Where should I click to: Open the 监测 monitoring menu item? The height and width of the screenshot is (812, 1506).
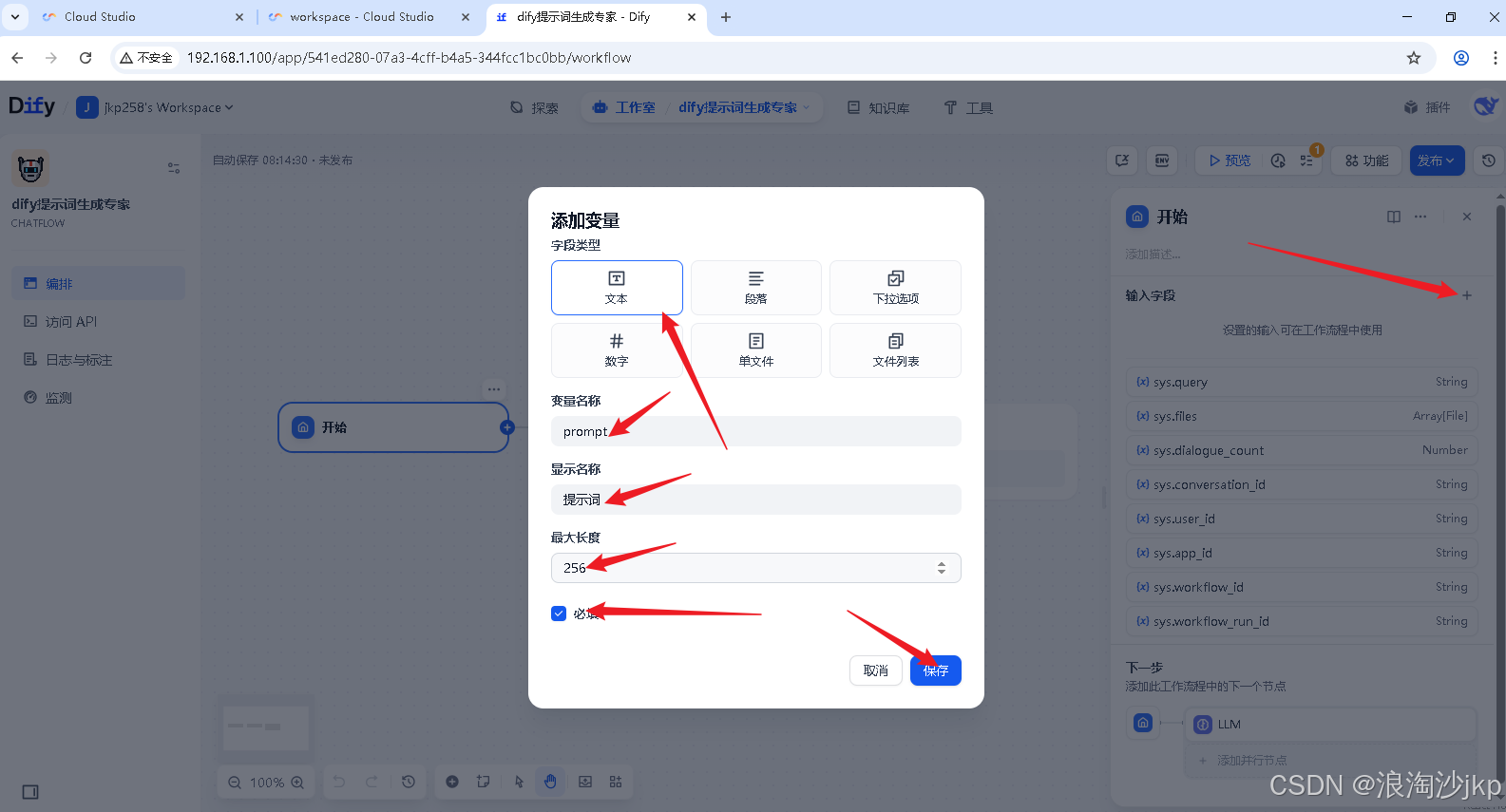(99, 398)
